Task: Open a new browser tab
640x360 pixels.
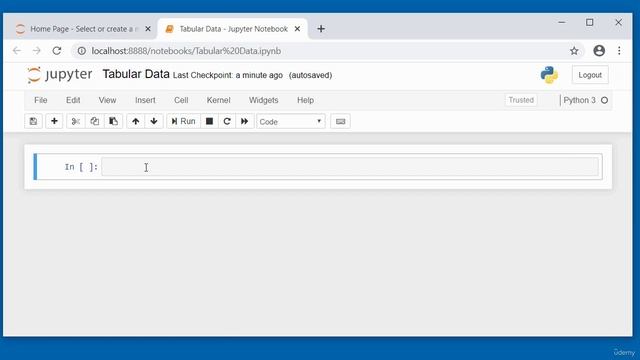Action: point(321,29)
